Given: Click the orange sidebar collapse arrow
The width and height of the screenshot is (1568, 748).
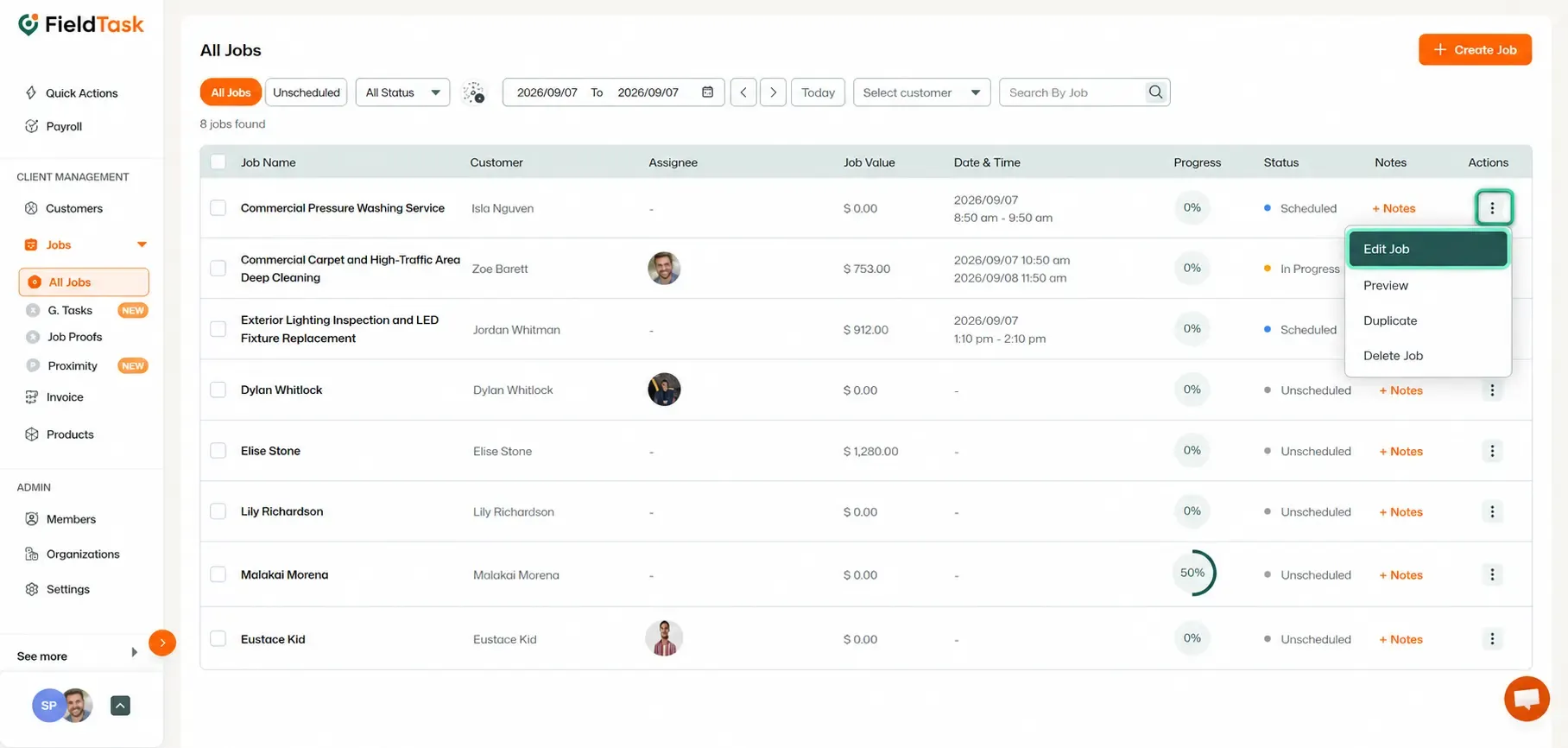Looking at the screenshot, I should [x=162, y=643].
